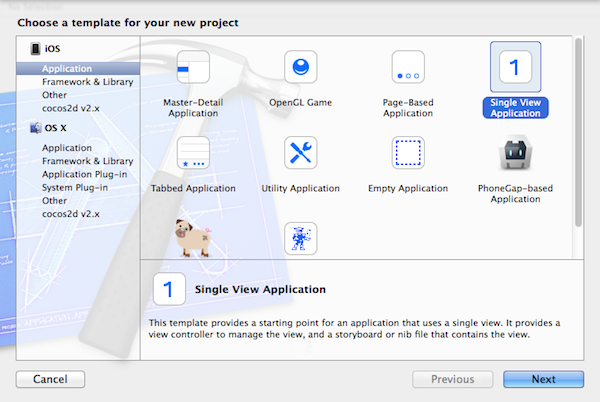
Task: Choose the OpenGL Game template icon
Action: click(299, 71)
